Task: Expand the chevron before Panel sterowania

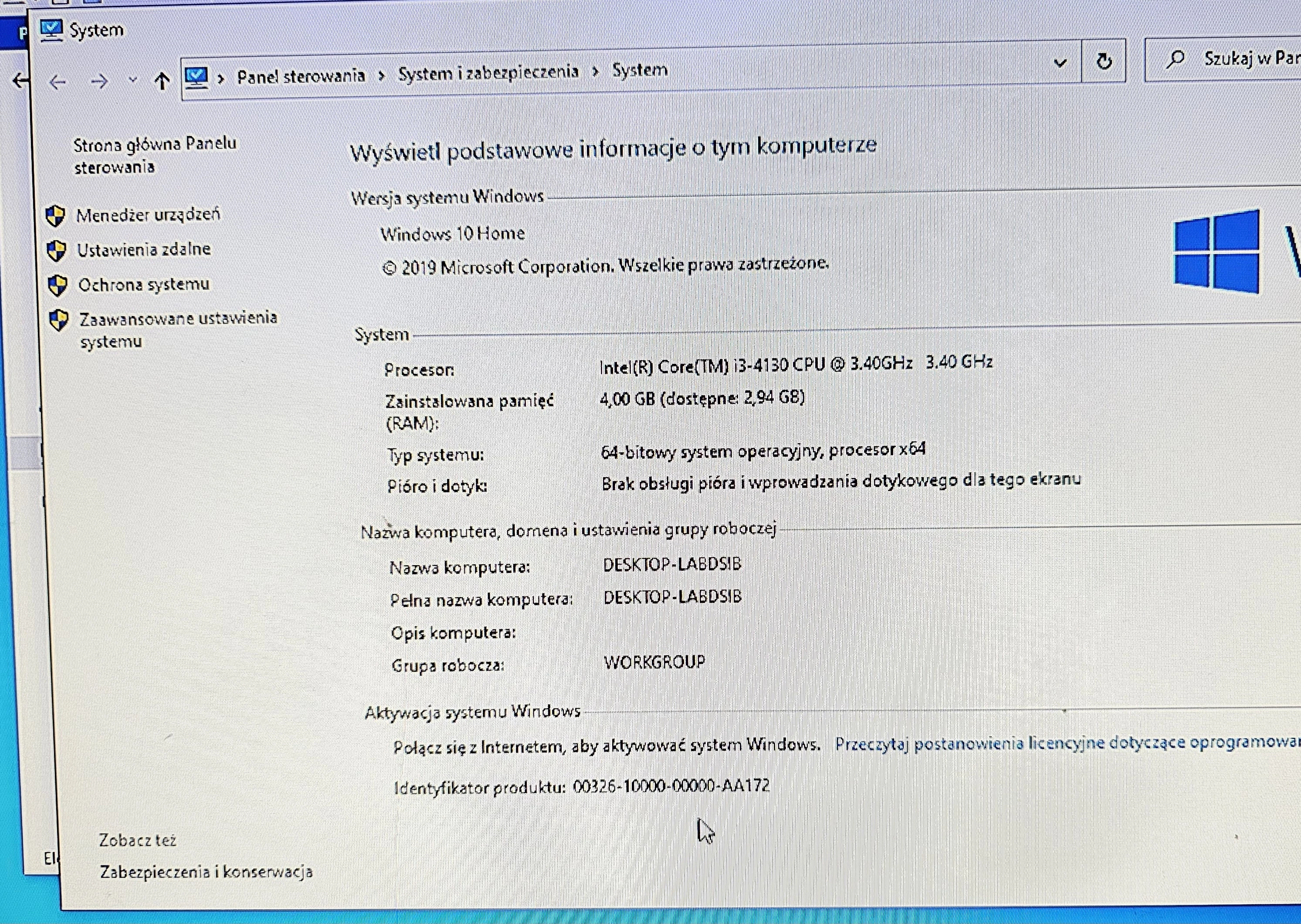Action: click(x=221, y=78)
